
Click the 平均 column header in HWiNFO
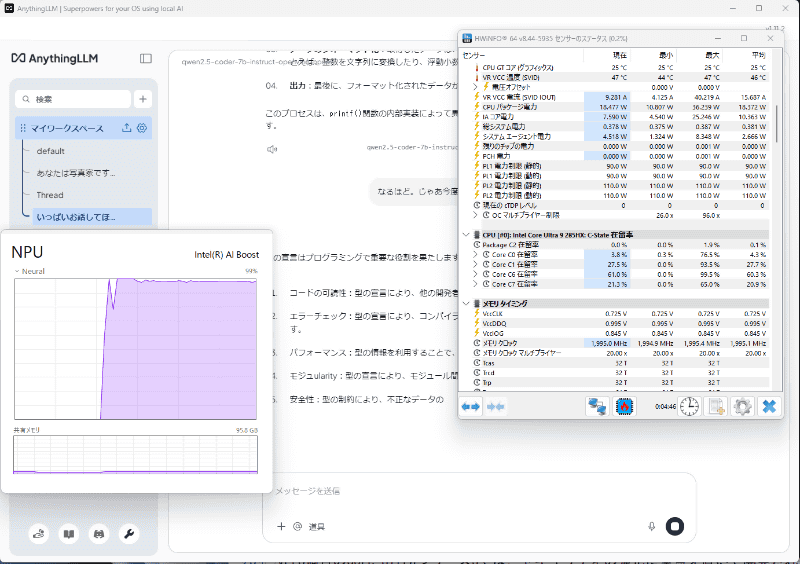coord(745,55)
